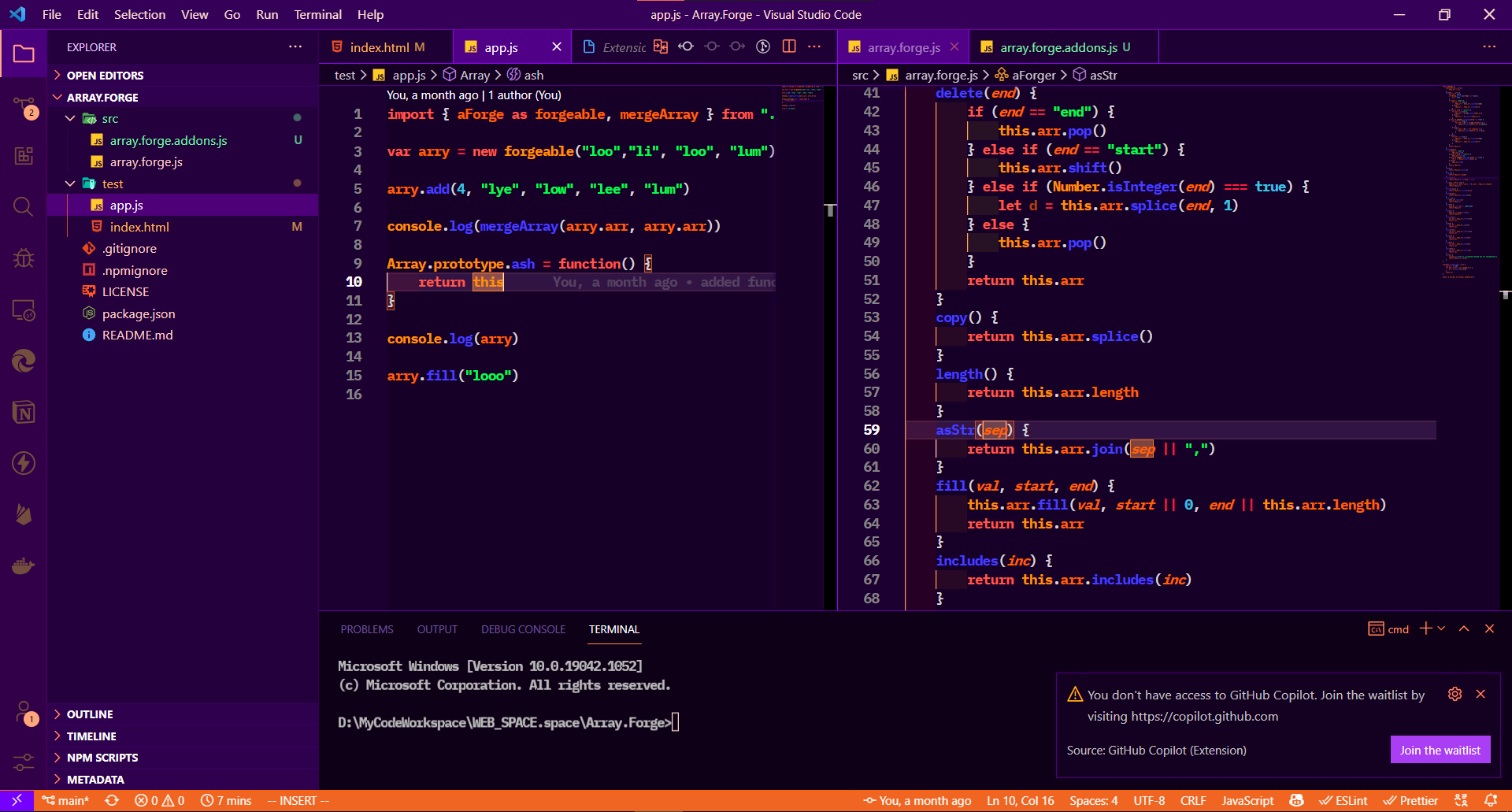
Task: Click the Join the waitlist button
Action: [1440, 750]
